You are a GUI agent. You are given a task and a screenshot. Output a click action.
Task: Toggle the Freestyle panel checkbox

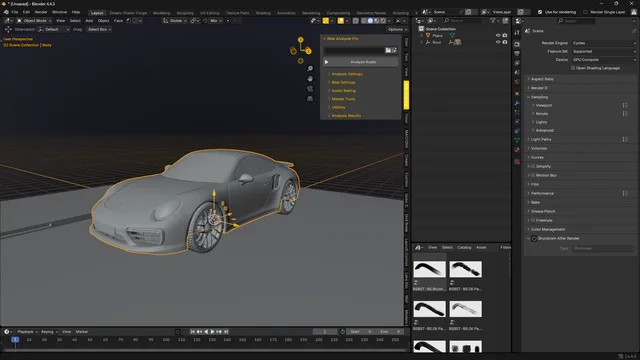(x=533, y=220)
